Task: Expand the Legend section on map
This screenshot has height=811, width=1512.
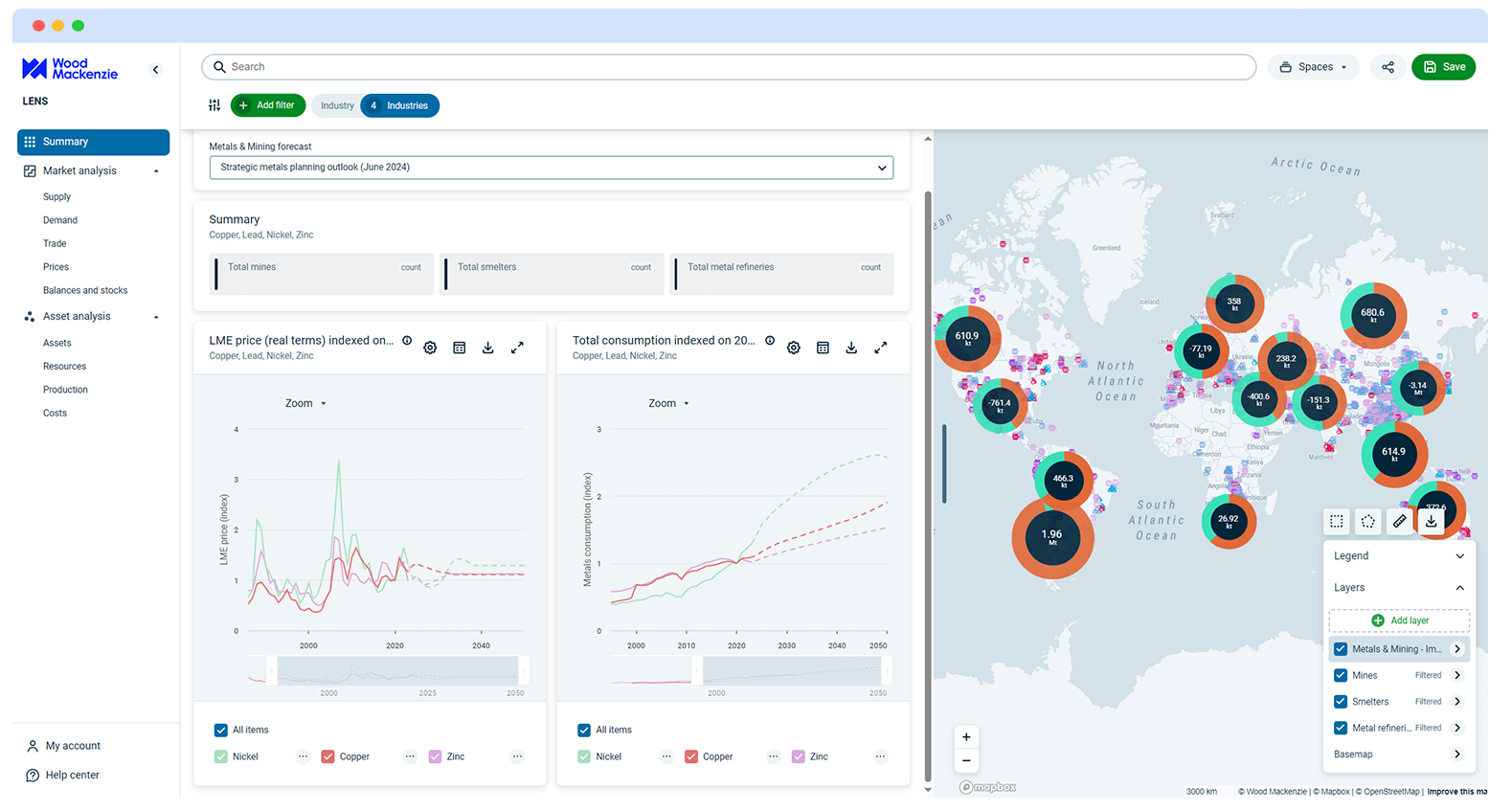Action: coord(1459,556)
